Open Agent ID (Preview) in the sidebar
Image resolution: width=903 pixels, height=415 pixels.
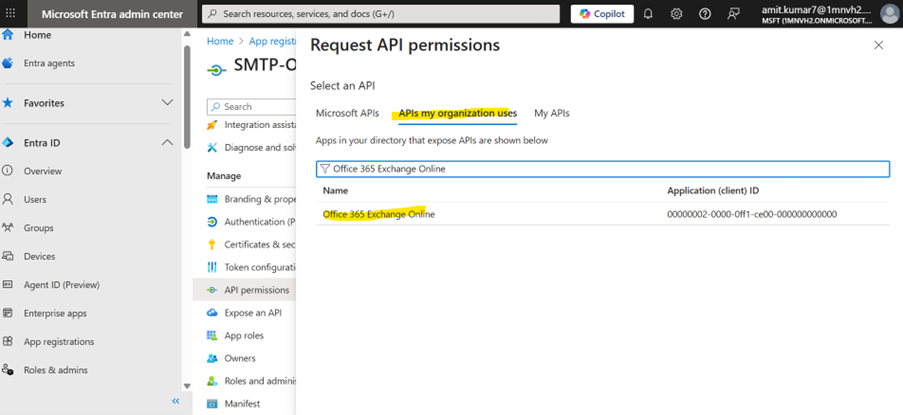click(62, 285)
